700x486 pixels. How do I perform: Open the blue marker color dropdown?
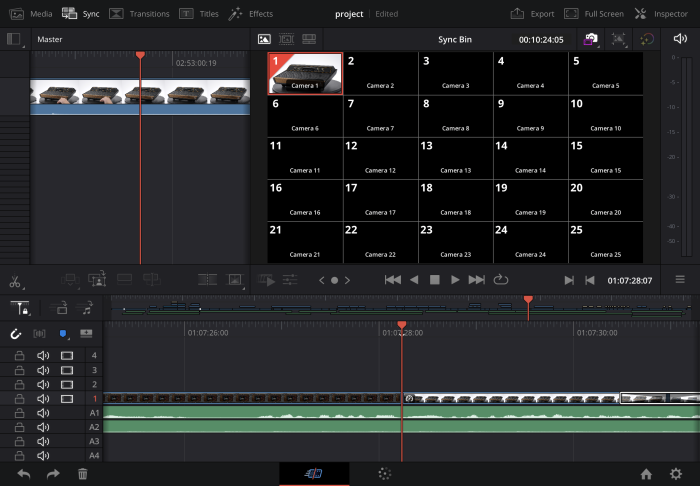63,334
